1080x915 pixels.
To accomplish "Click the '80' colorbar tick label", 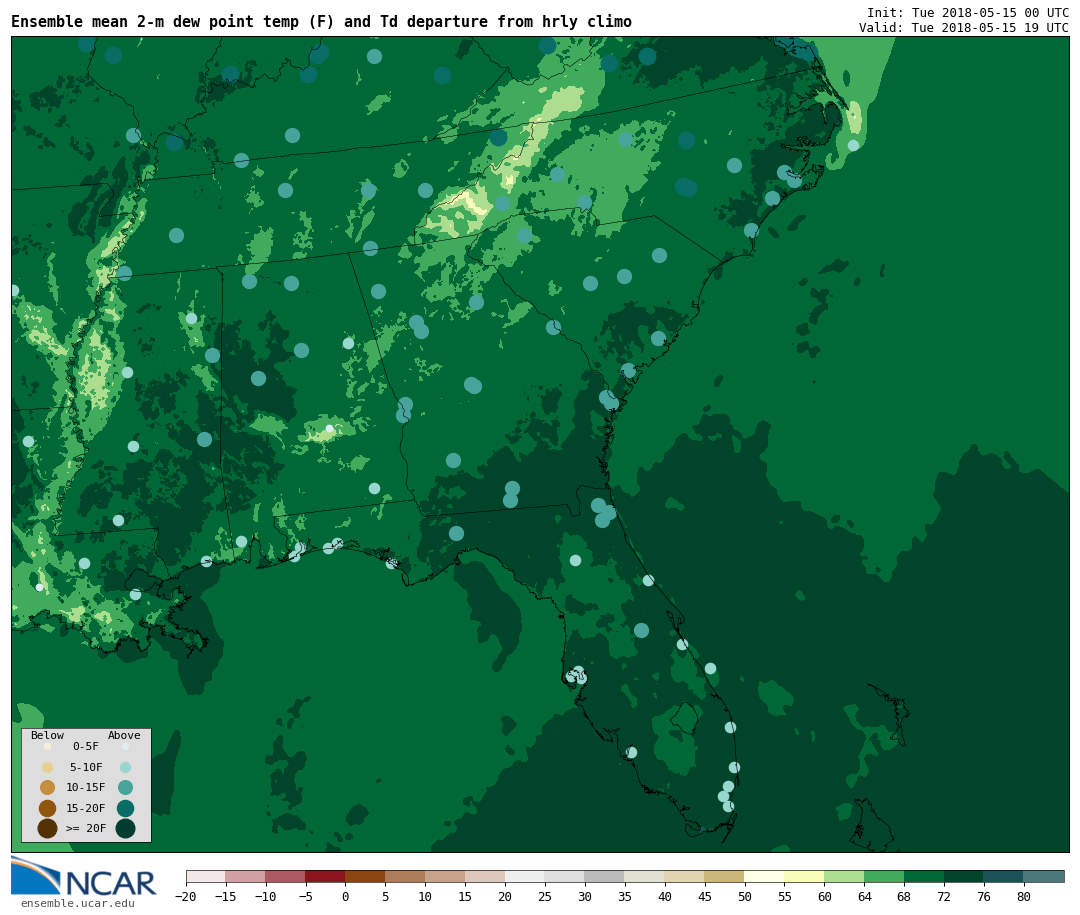I will [1024, 896].
